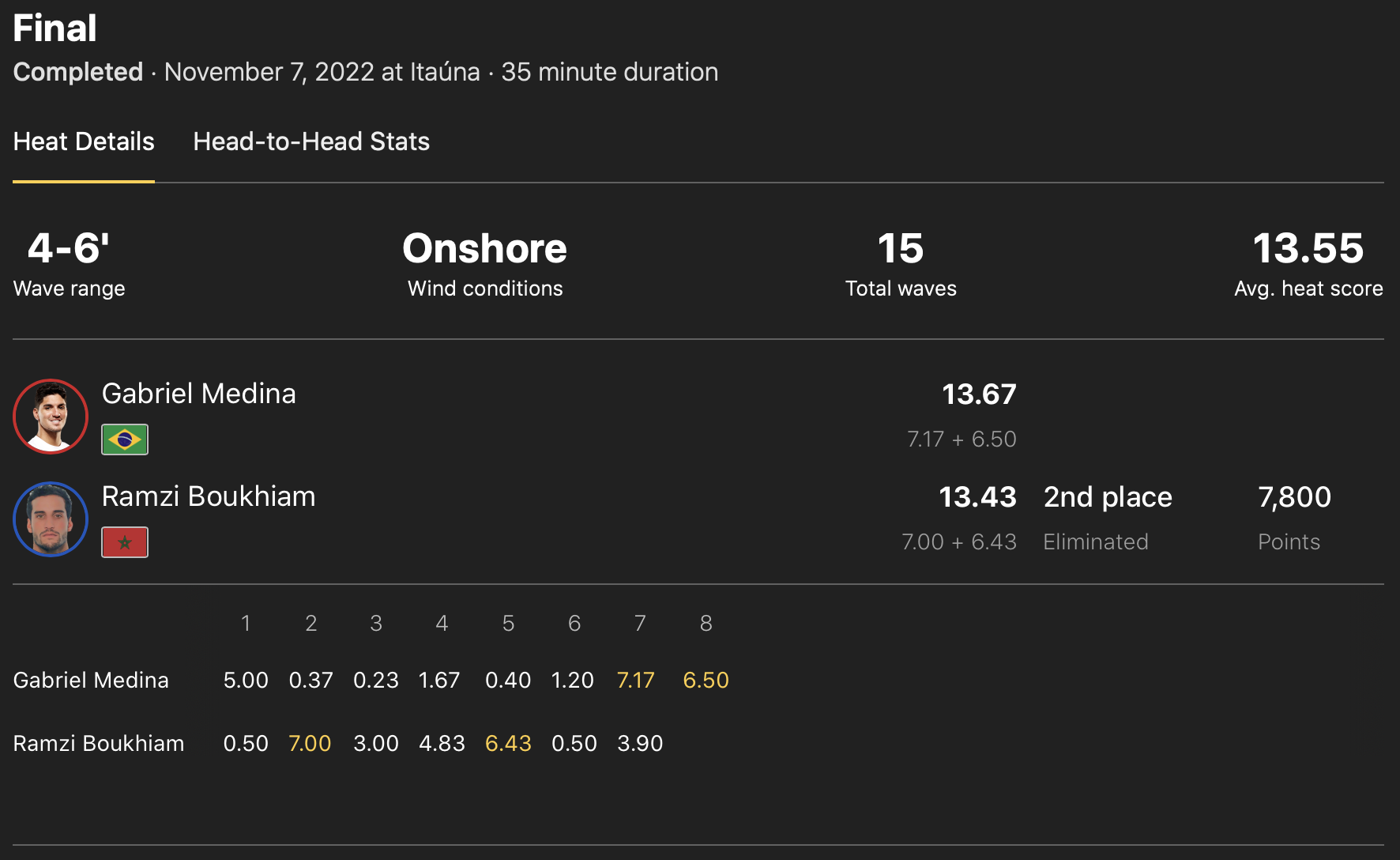Click the 7,800 points value
The width and height of the screenshot is (1400, 860).
1294,497
